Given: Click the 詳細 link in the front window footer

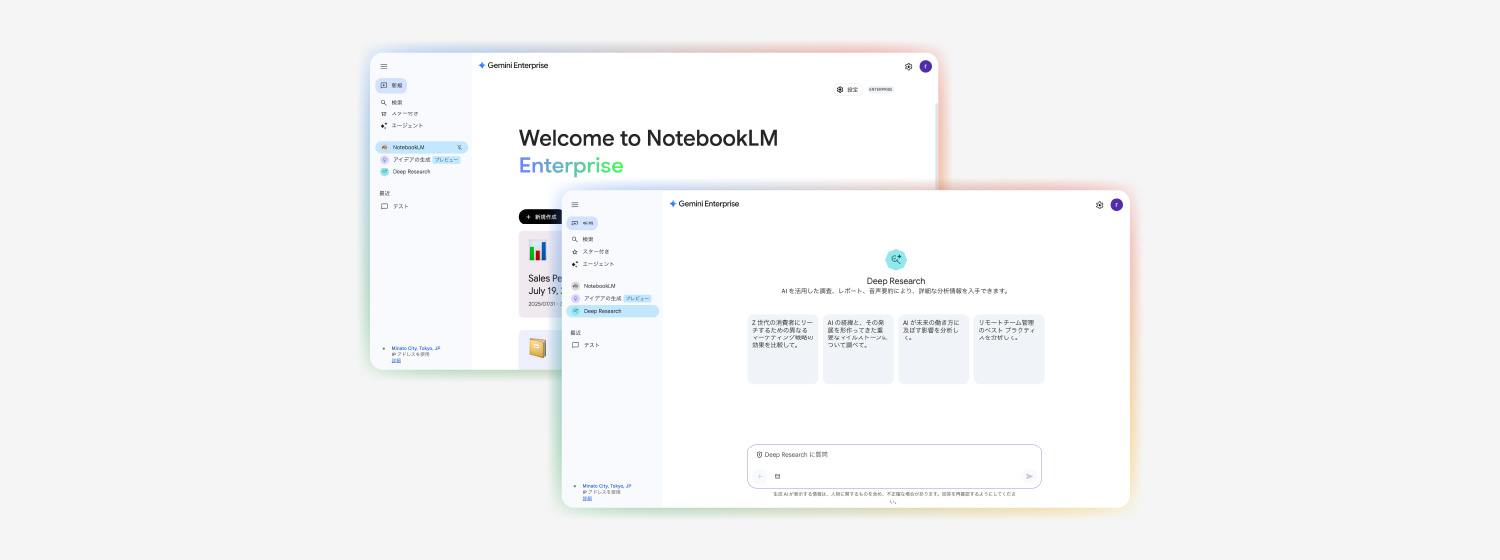Looking at the screenshot, I should [x=587, y=498].
